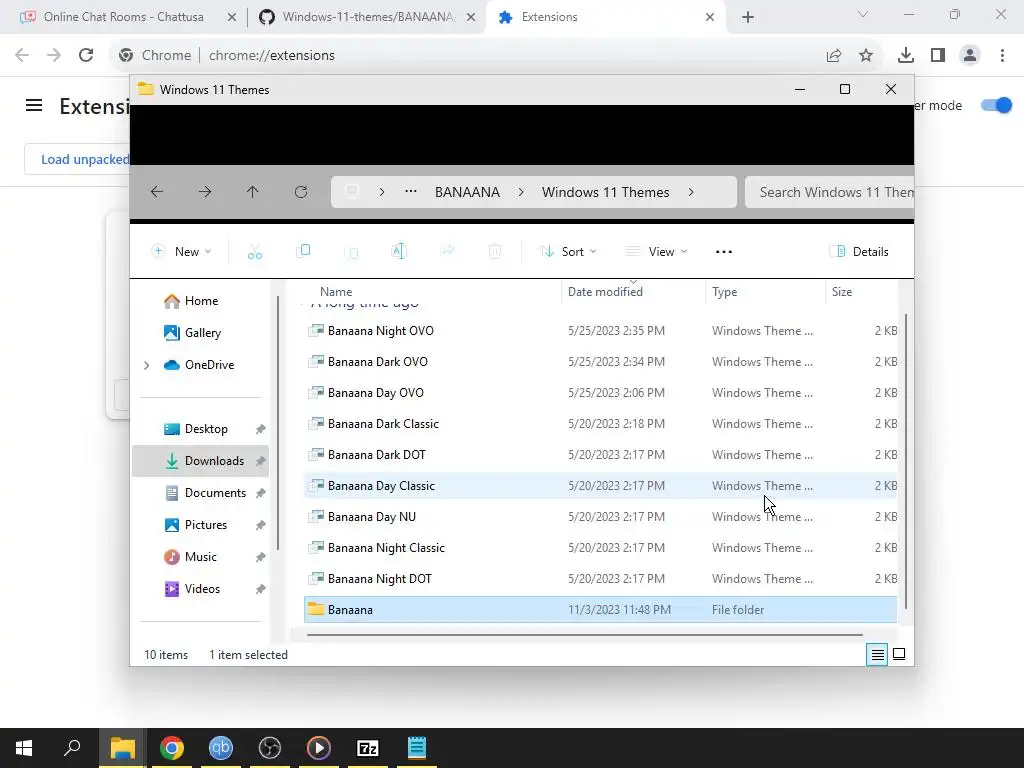Switch to details list view icon in status bar
Image resolution: width=1024 pixels, height=768 pixels.
(x=878, y=654)
